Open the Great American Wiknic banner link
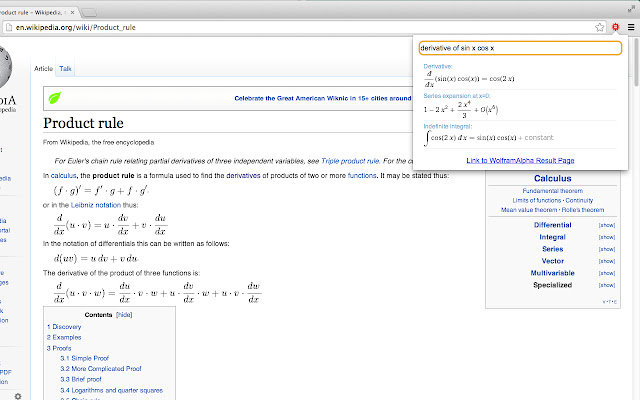 322,98
